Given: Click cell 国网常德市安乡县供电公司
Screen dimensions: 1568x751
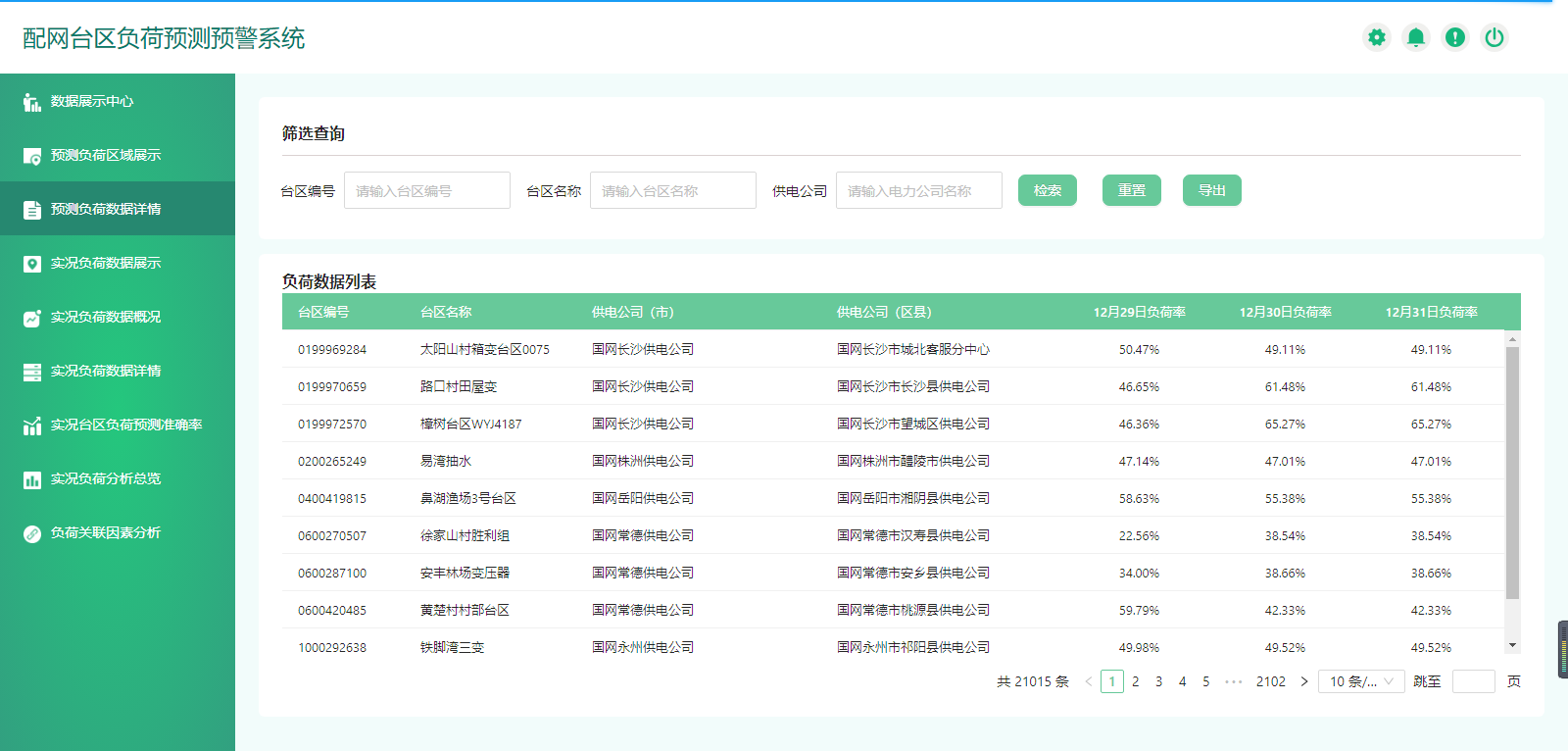Looking at the screenshot, I should click(x=913, y=573).
